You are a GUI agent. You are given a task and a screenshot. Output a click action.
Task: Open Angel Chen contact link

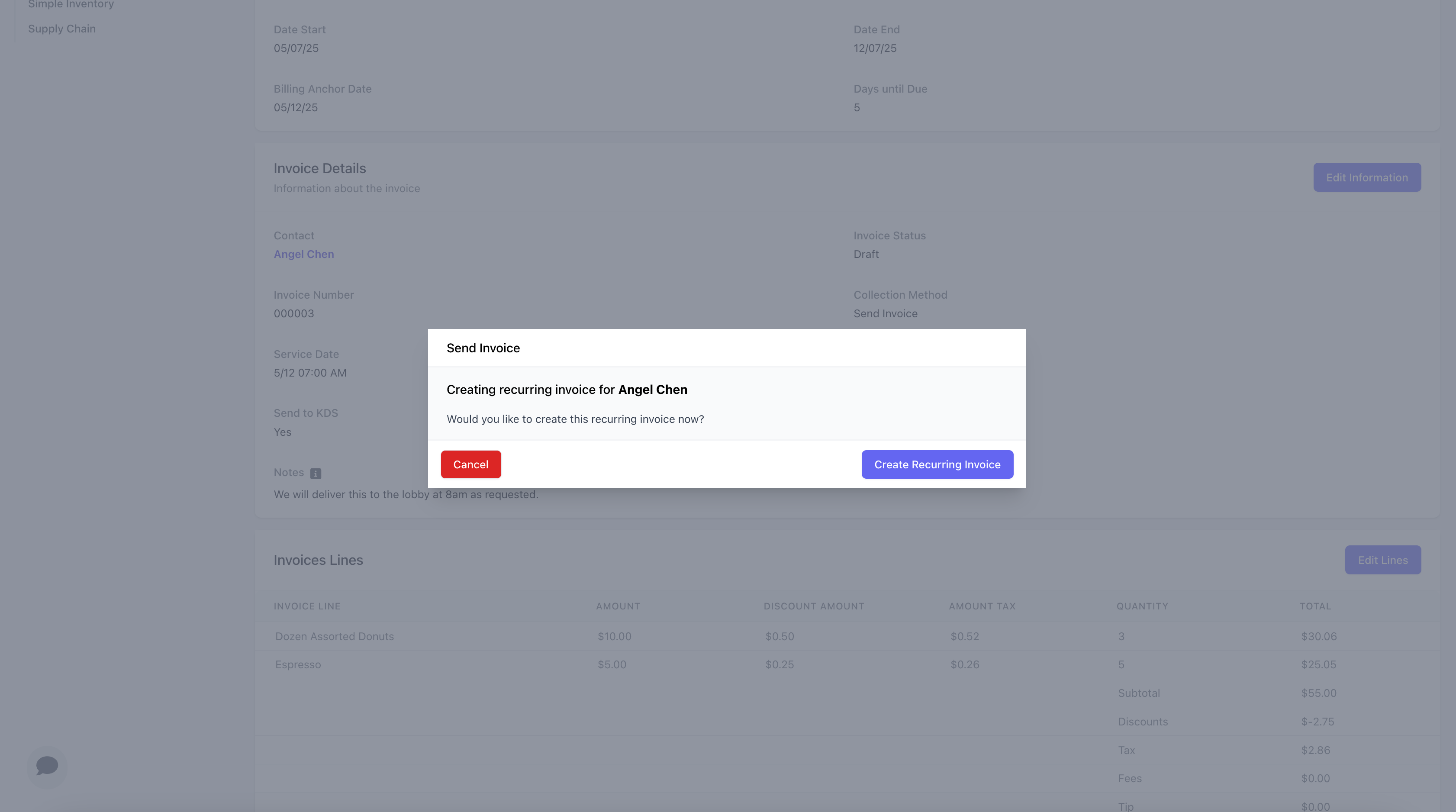pyautogui.click(x=303, y=254)
